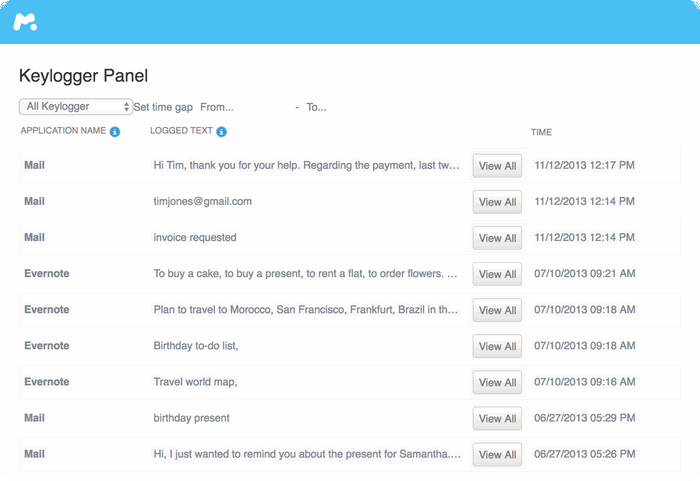700x481 pixels.
Task: Click LOGGED TEXT column header
Action: click(181, 131)
